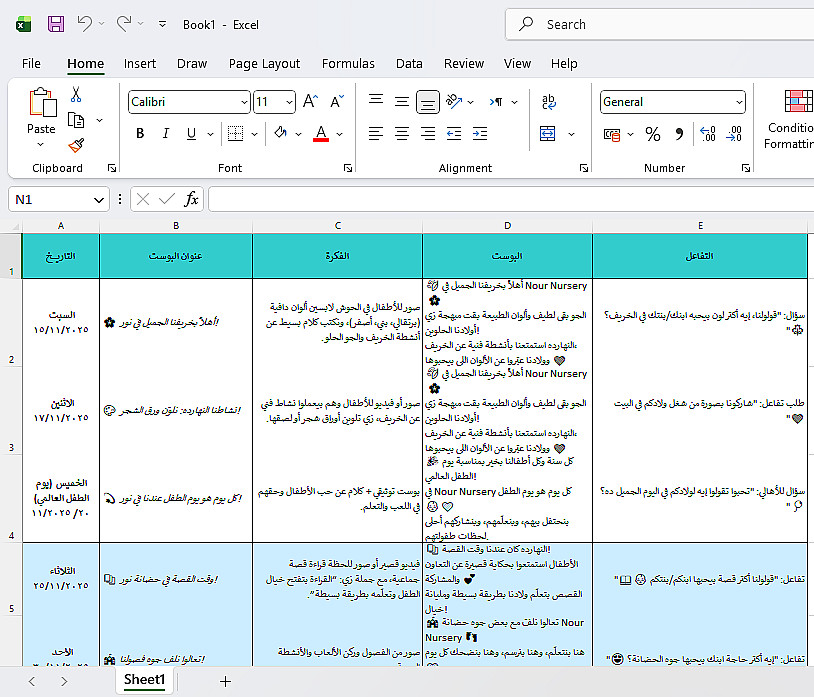Apply Comma Style
This screenshot has height=697, width=814.
coord(679,134)
